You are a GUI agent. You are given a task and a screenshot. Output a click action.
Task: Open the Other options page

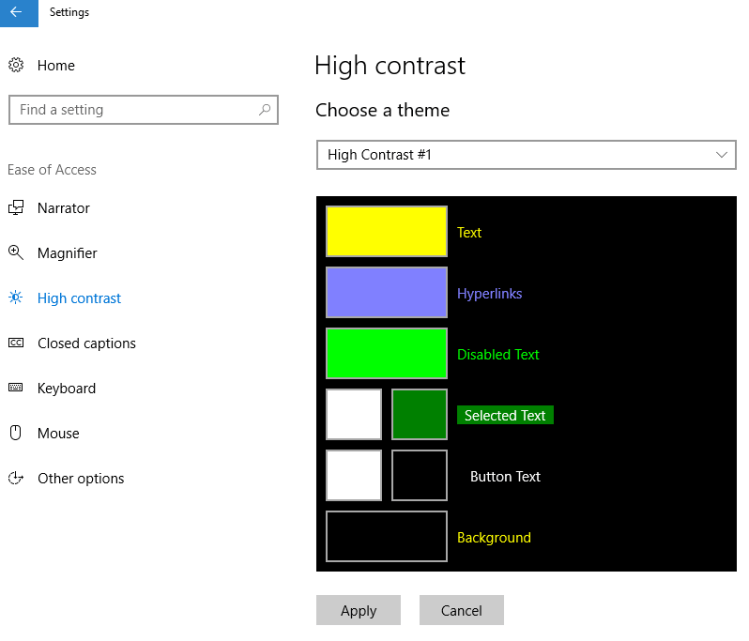click(x=81, y=479)
